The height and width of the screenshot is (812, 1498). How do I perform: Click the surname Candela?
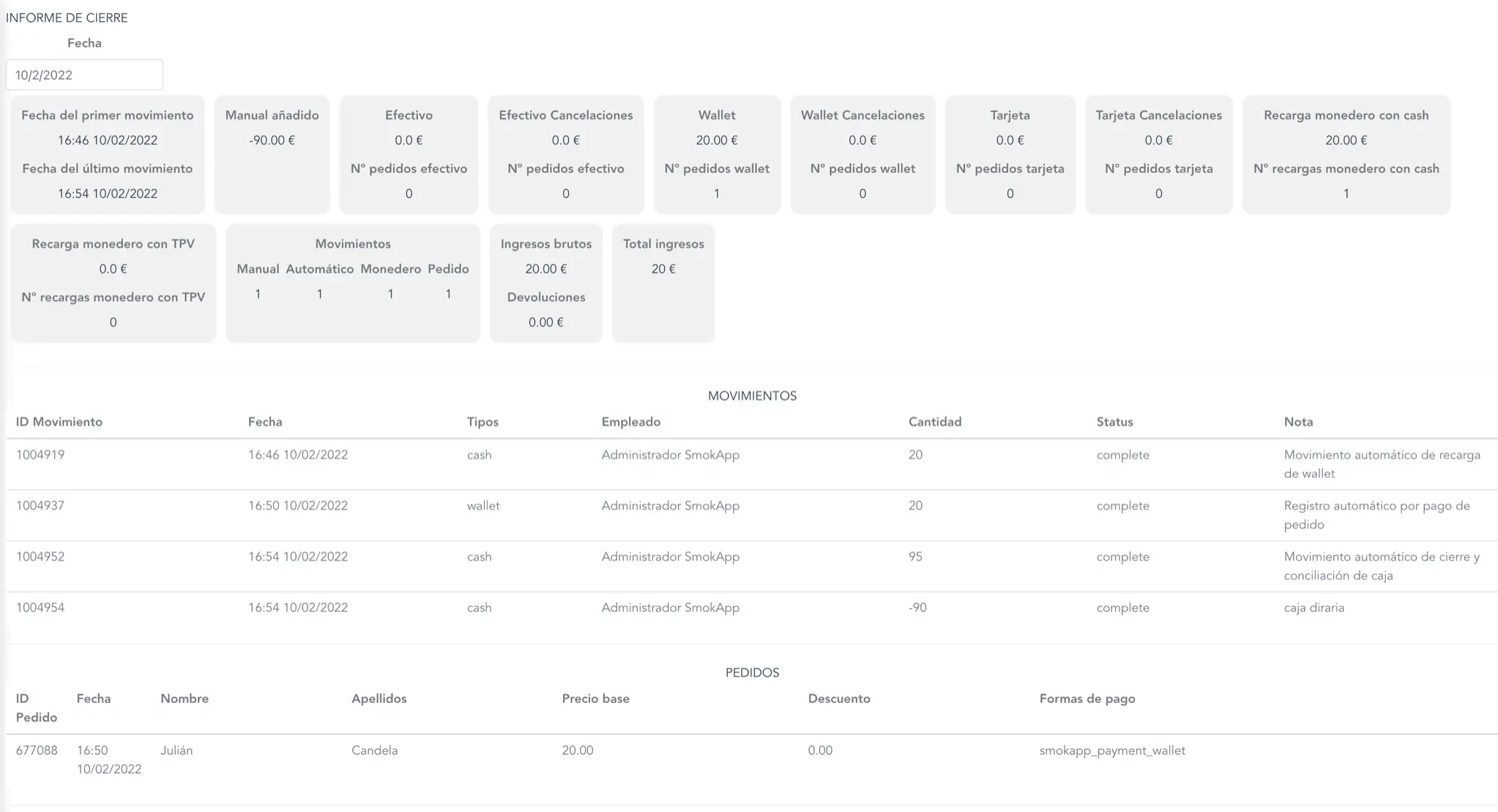tap(374, 750)
